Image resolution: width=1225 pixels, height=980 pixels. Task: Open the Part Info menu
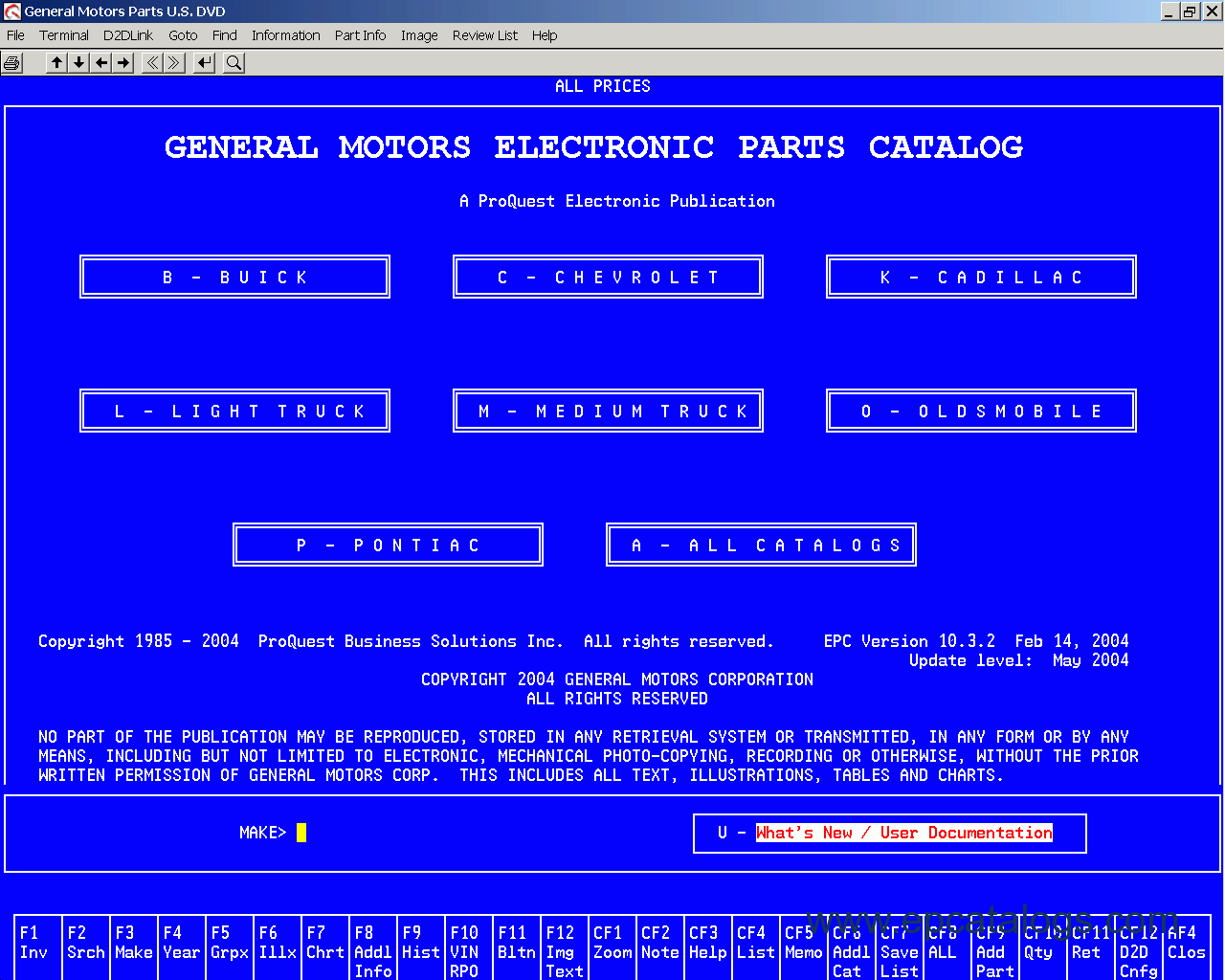point(360,35)
